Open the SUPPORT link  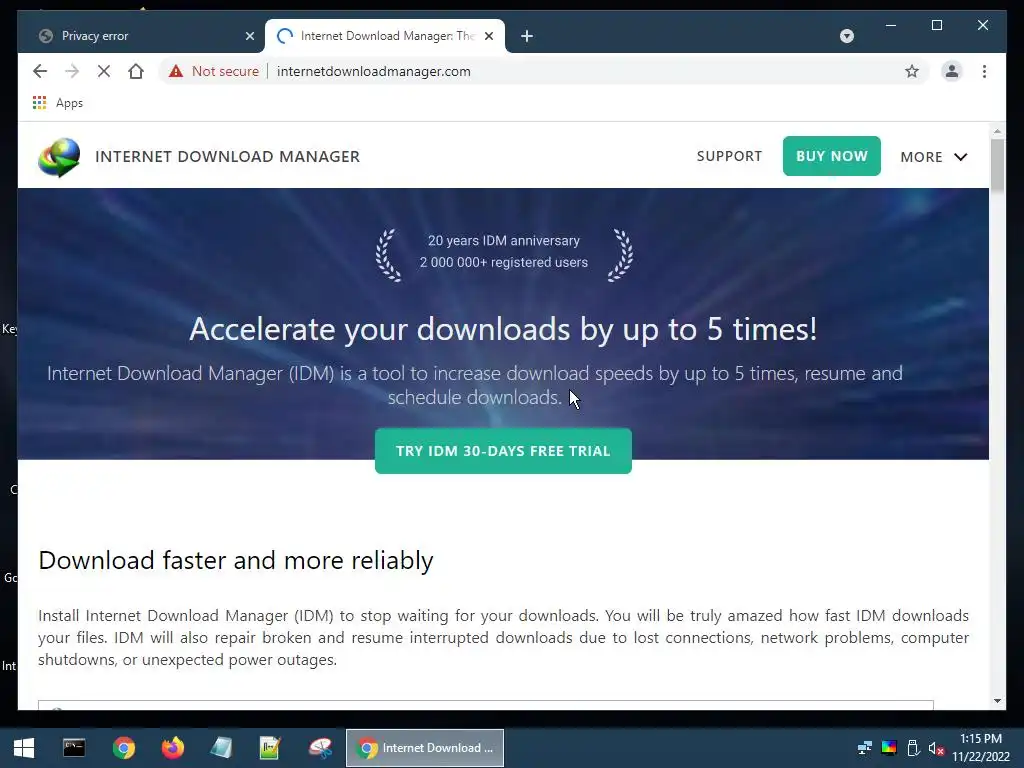point(729,156)
